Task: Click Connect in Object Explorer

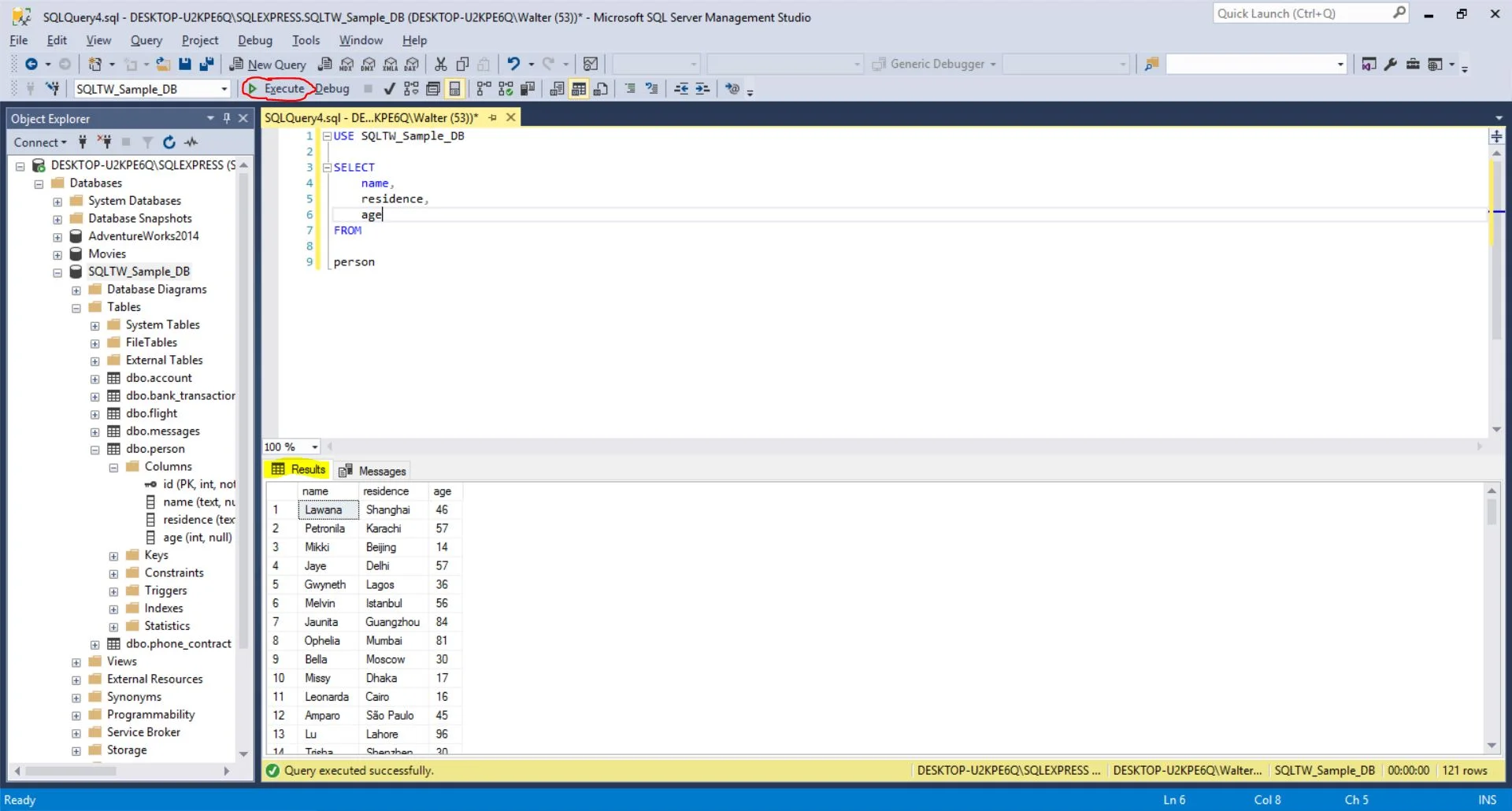Action: (x=40, y=143)
